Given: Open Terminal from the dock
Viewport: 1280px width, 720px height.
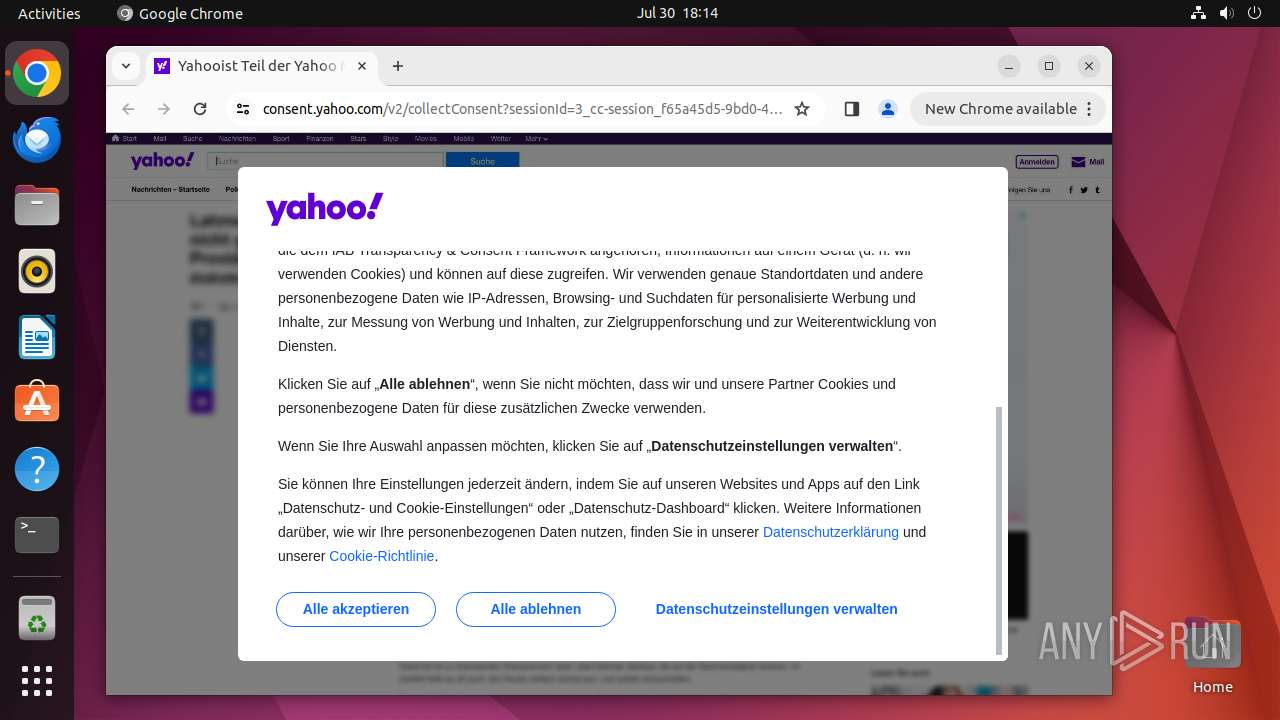Looking at the screenshot, I should [x=37, y=535].
